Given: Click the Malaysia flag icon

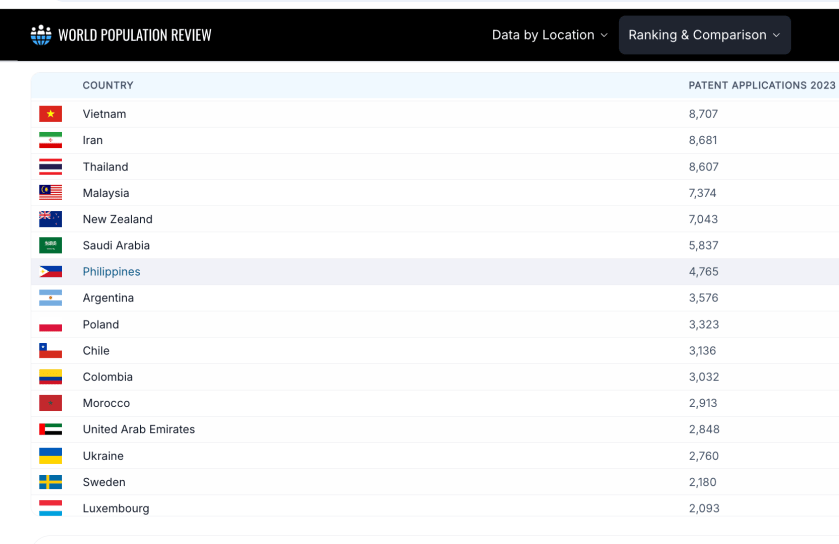Looking at the screenshot, I should click(x=50, y=193).
